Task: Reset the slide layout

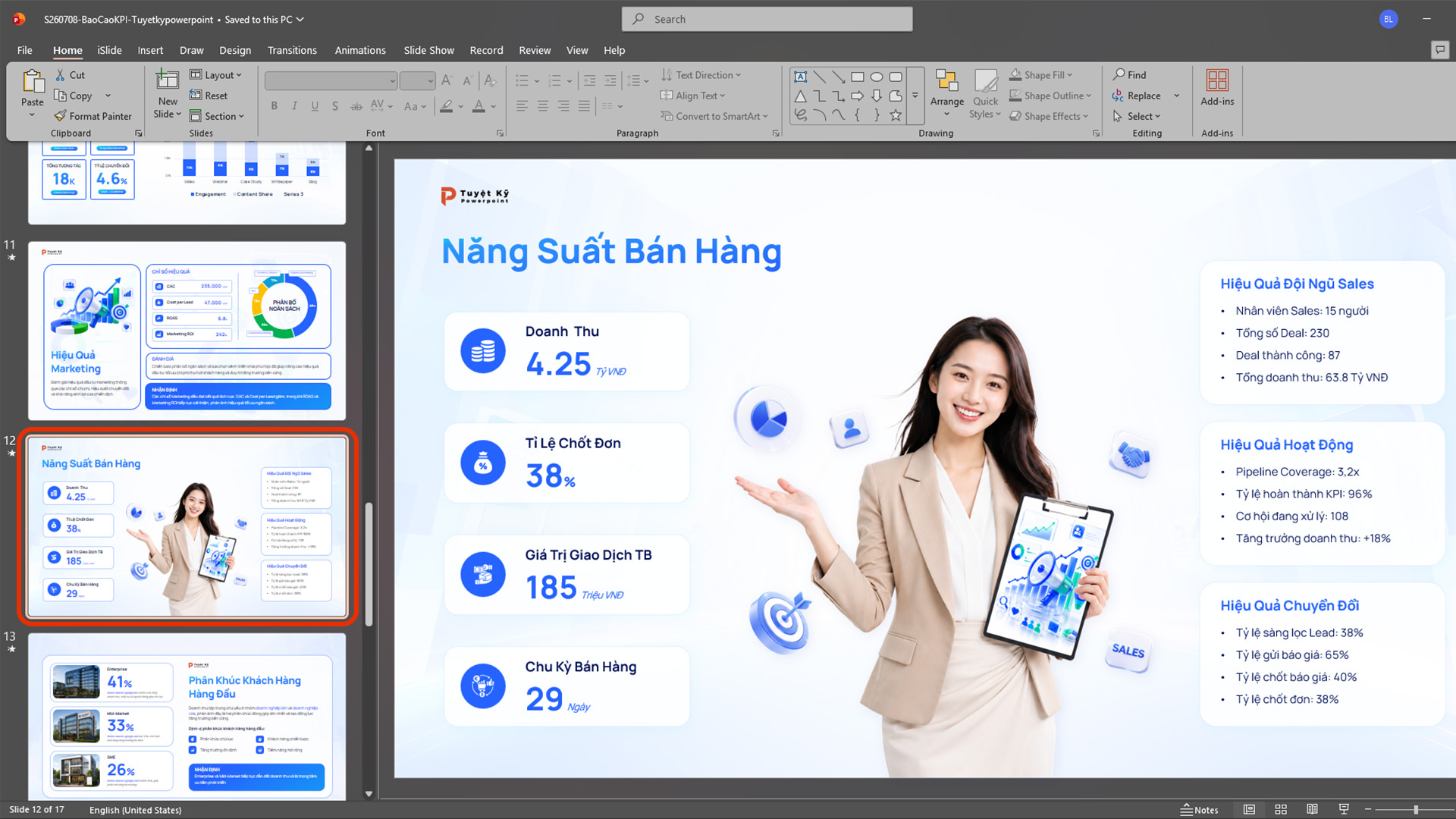Action: pos(209,96)
